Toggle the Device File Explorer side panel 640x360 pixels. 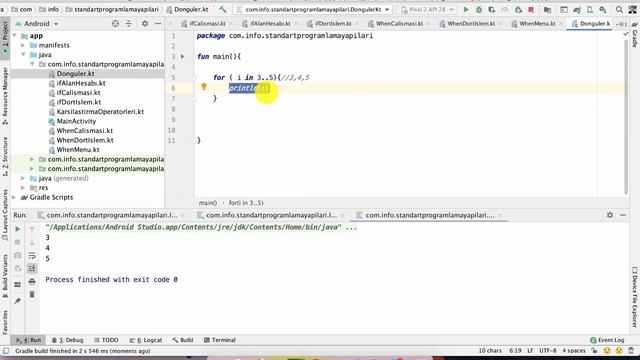pyautogui.click(x=635, y=297)
